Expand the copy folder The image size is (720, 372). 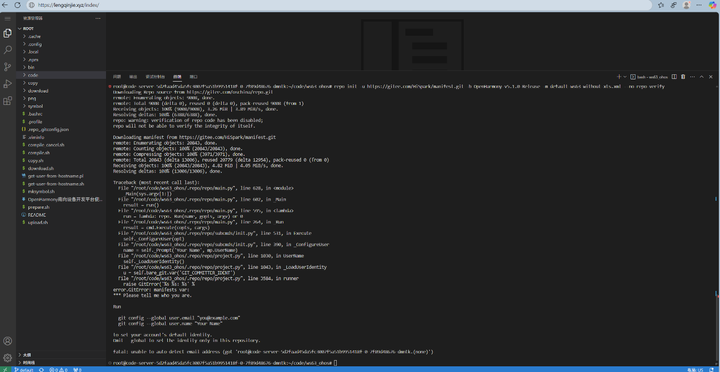tap(62, 83)
